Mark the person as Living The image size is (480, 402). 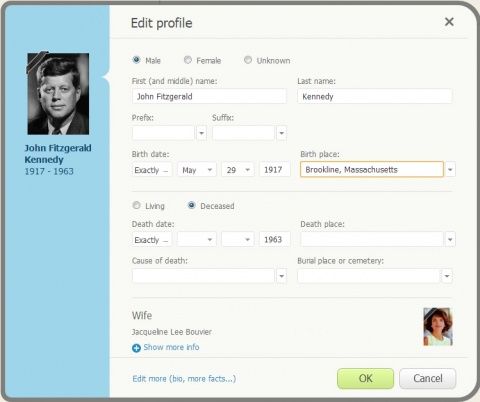coord(136,205)
